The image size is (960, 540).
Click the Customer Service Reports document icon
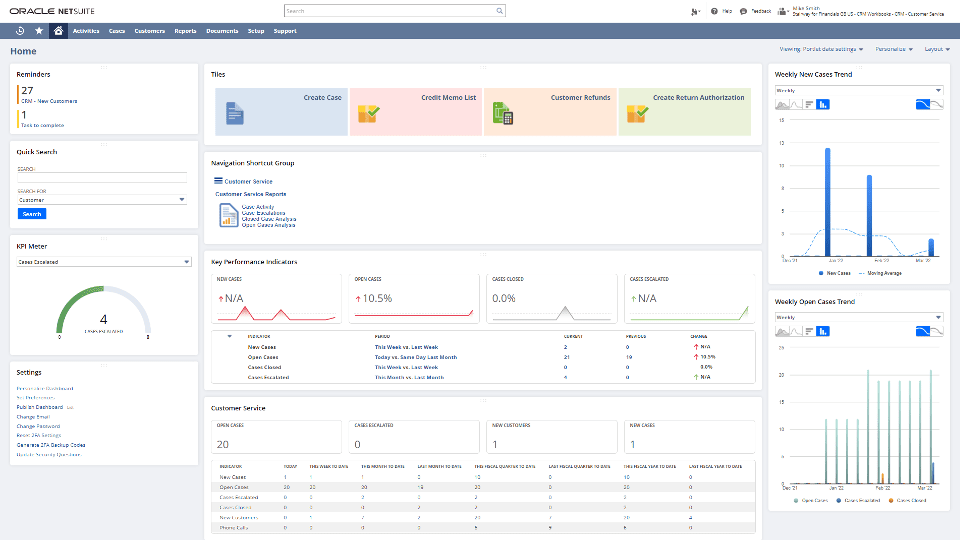pos(228,216)
